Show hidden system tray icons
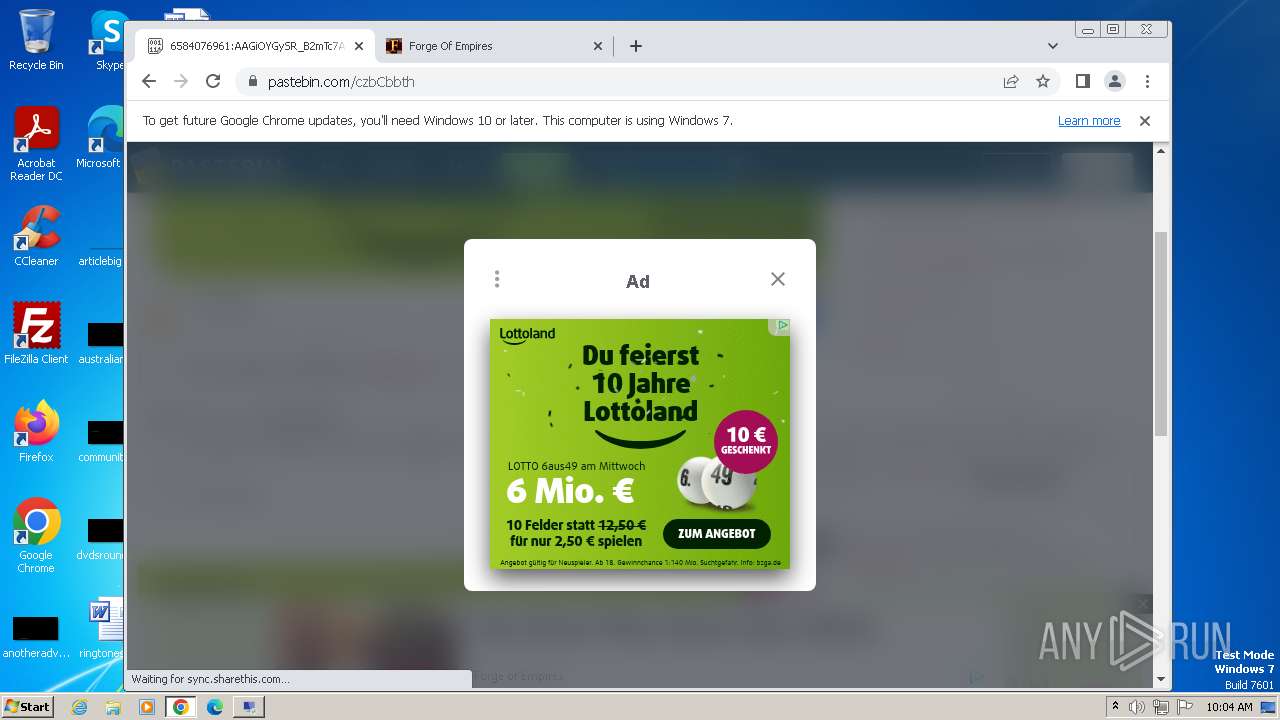 (1115, 707)
